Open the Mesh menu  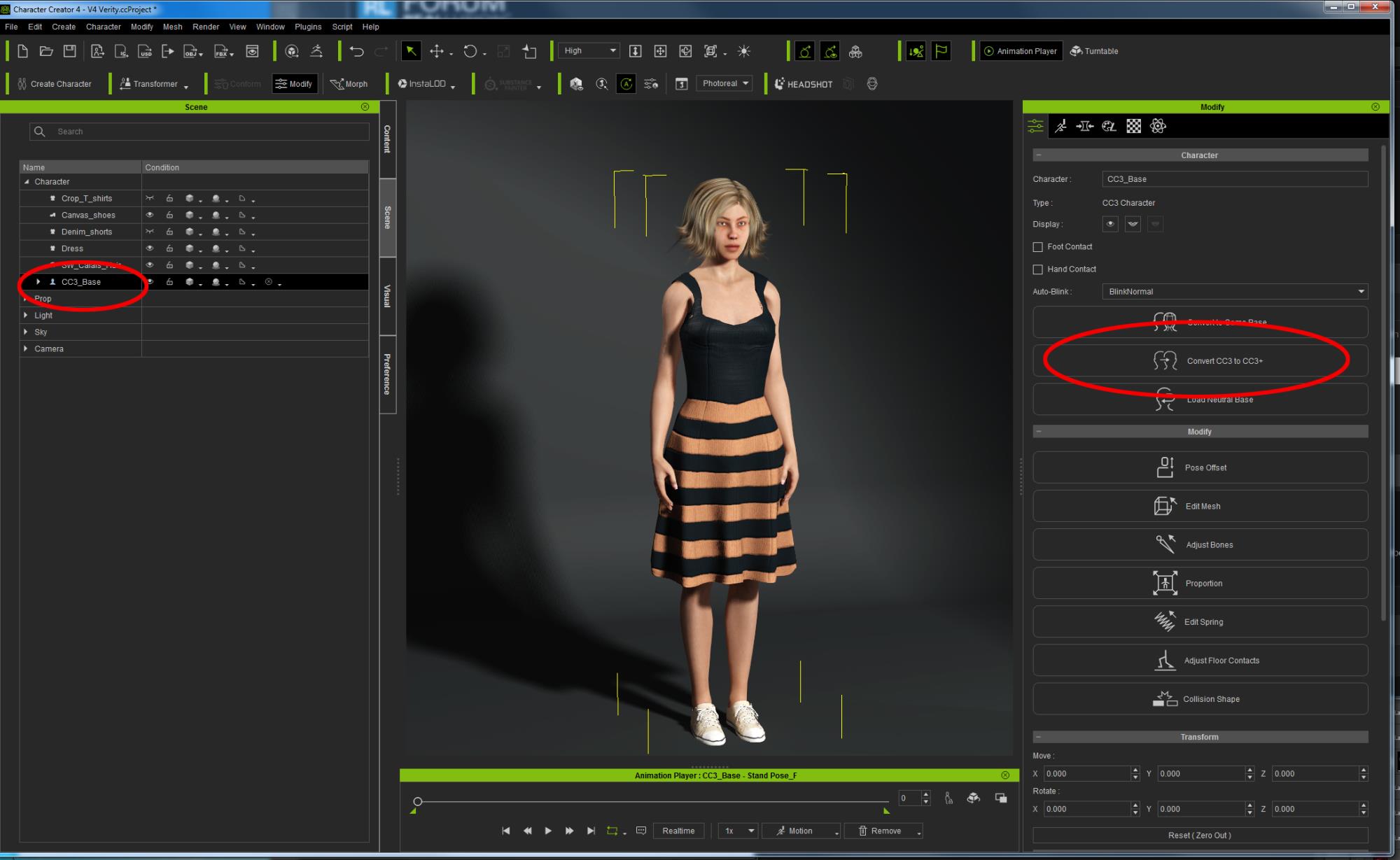172,27
